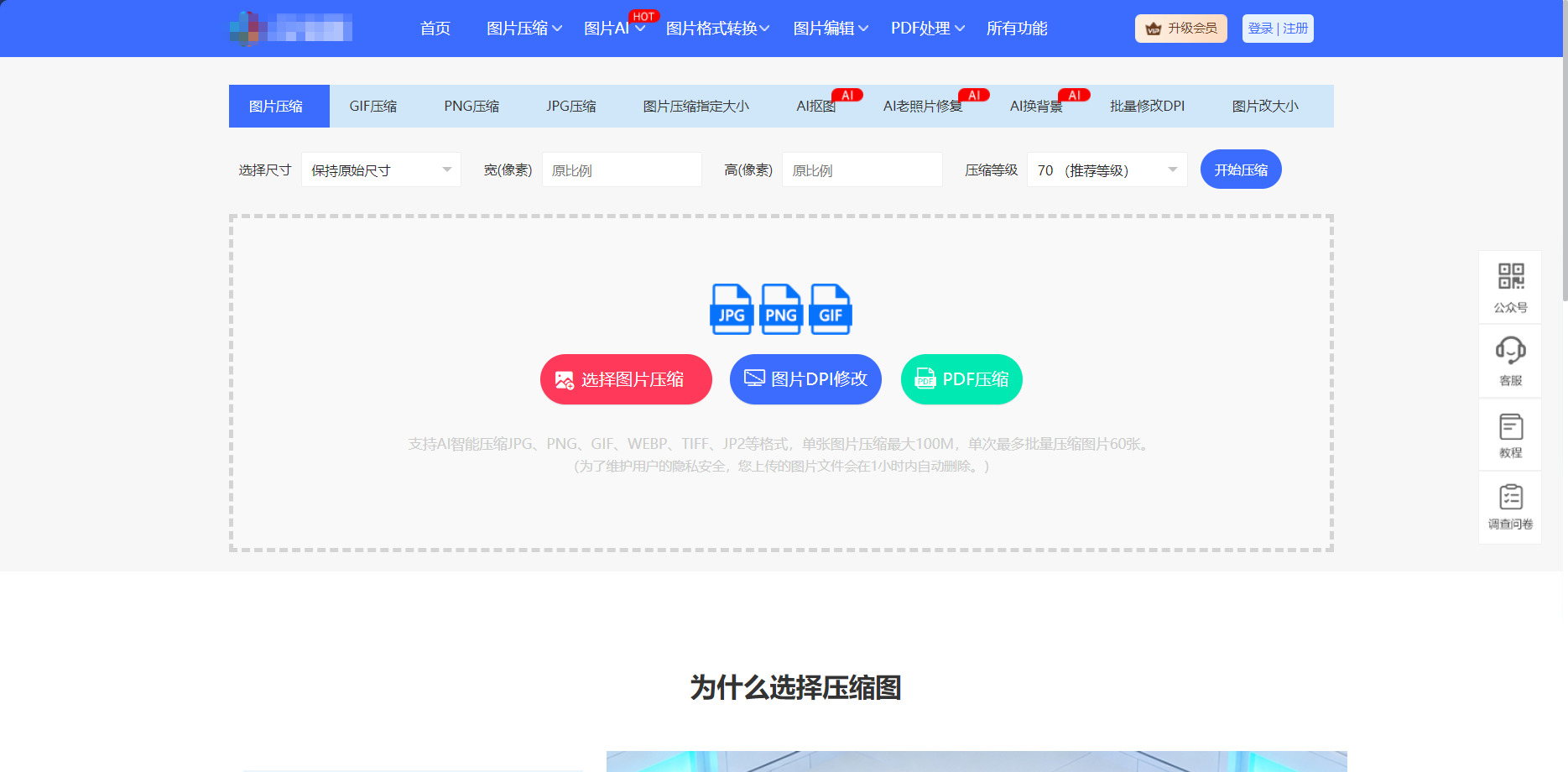Switch to the AI抠图 tab
1568x772 pixels.
click(816, 107)
